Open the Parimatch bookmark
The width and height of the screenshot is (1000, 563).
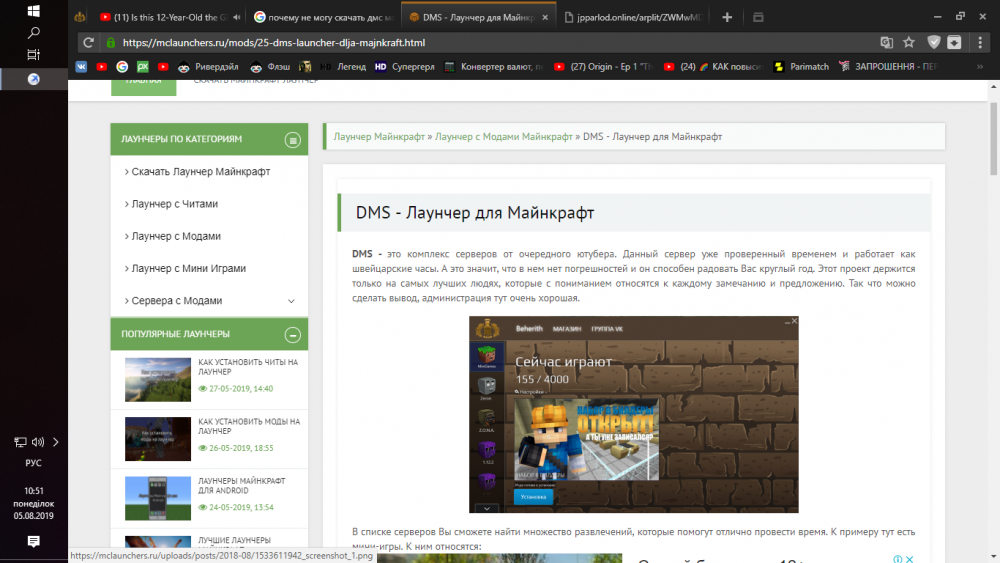pos(800,66)
